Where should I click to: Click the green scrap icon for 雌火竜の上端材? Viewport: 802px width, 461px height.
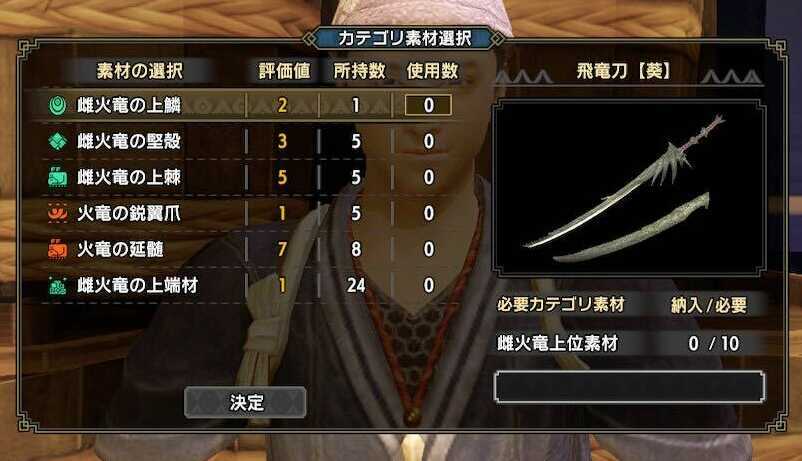tap(58, 285)
